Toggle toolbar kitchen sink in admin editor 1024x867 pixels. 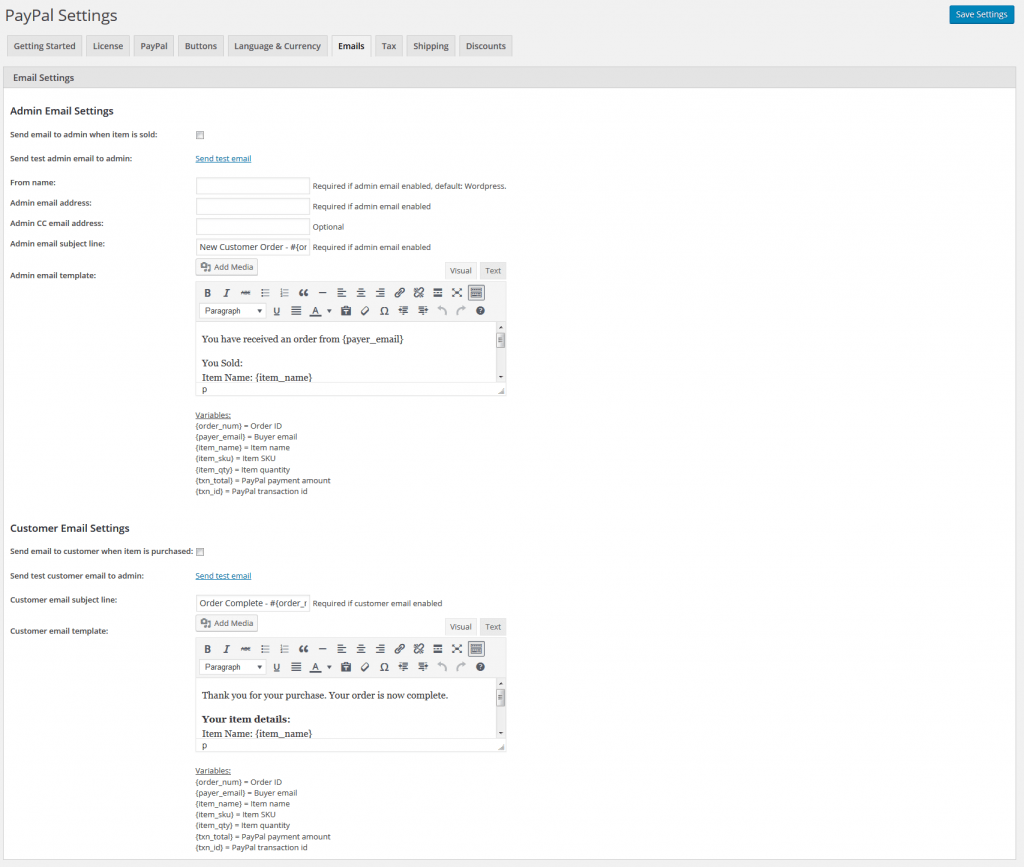tap(476, 293)
